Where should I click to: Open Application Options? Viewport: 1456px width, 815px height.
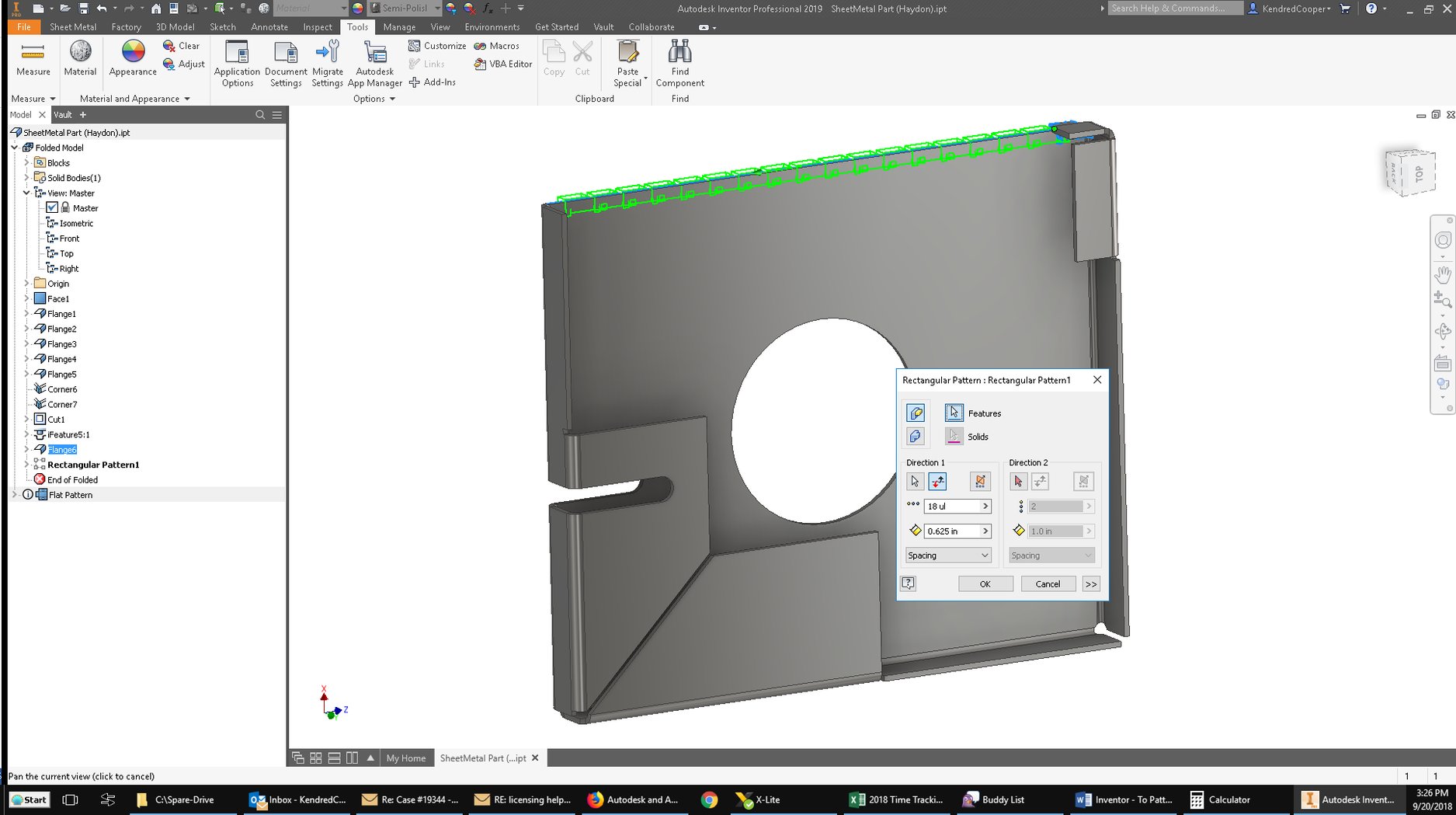pyautogui.click(x=237, y=64)
